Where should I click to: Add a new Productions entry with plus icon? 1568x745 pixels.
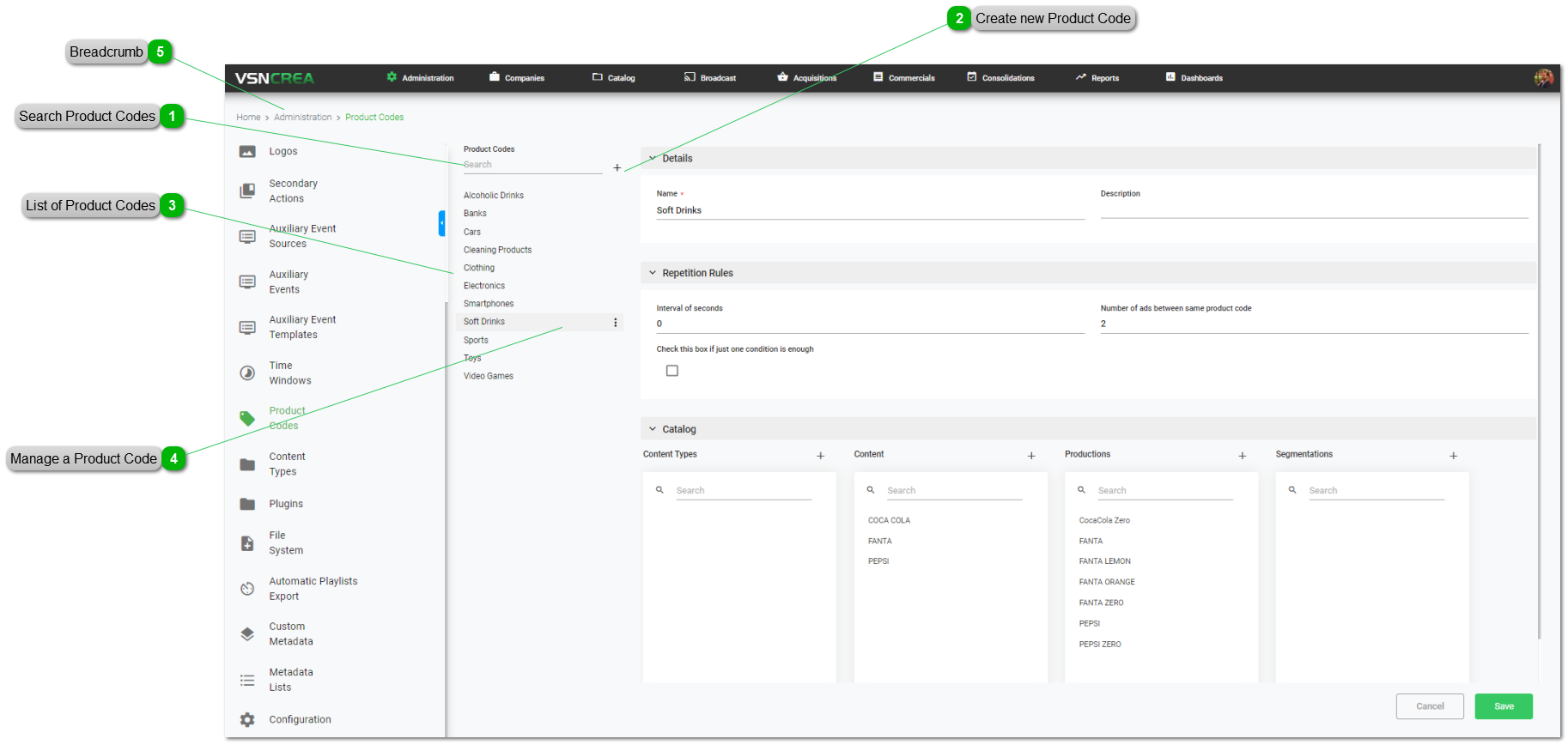point(1242,456)
